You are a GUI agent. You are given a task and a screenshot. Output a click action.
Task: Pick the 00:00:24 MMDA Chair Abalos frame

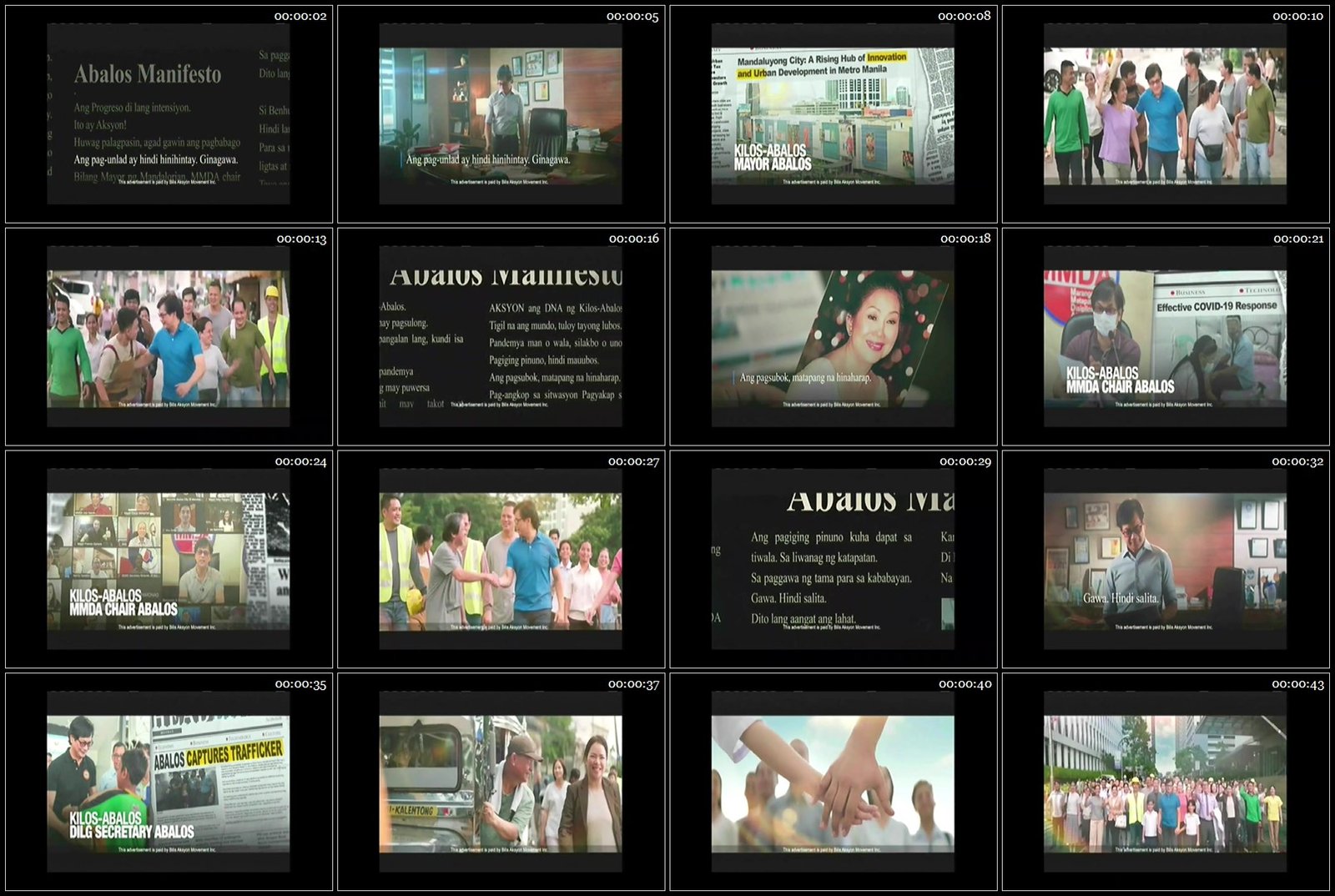(169, 560)
